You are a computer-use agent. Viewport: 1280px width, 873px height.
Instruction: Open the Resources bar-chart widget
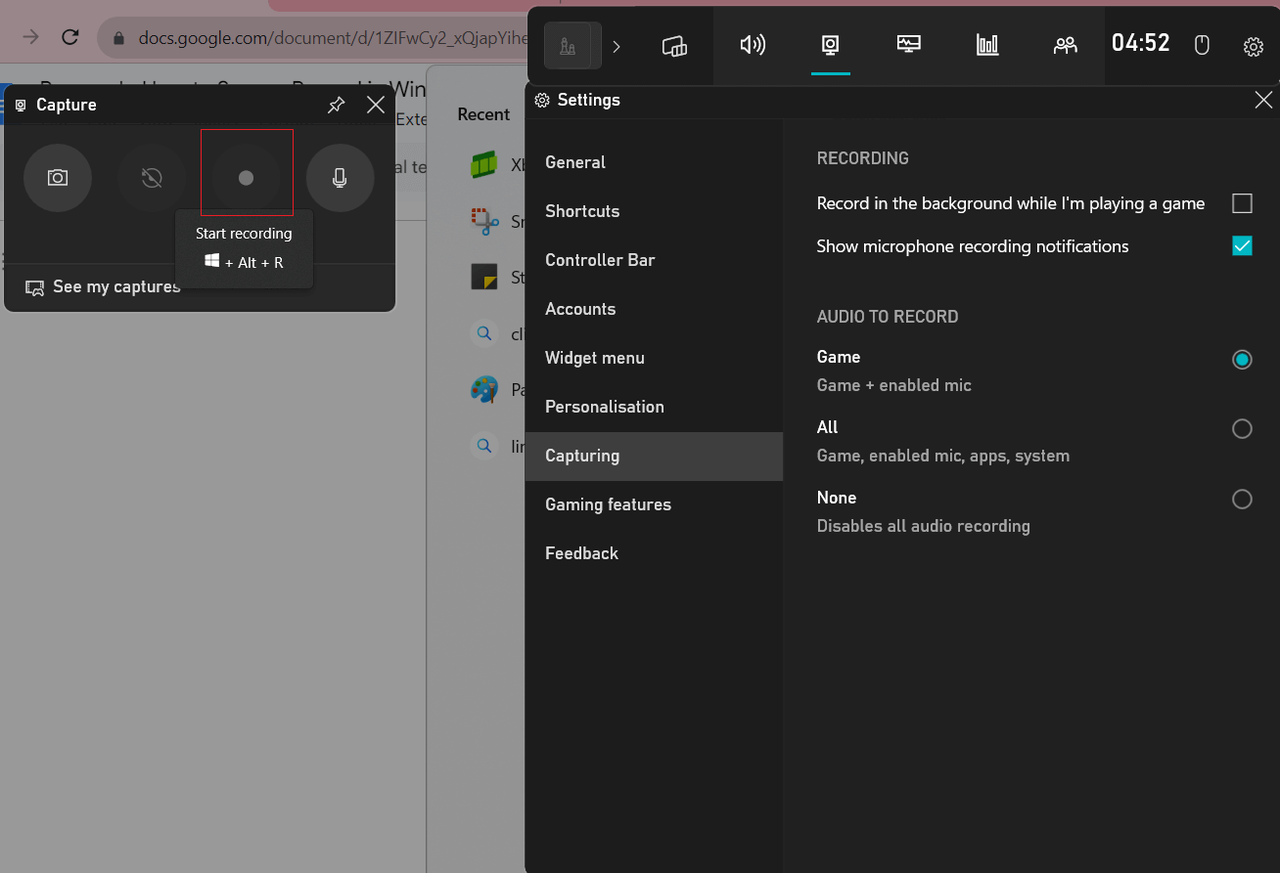point(987,45)
